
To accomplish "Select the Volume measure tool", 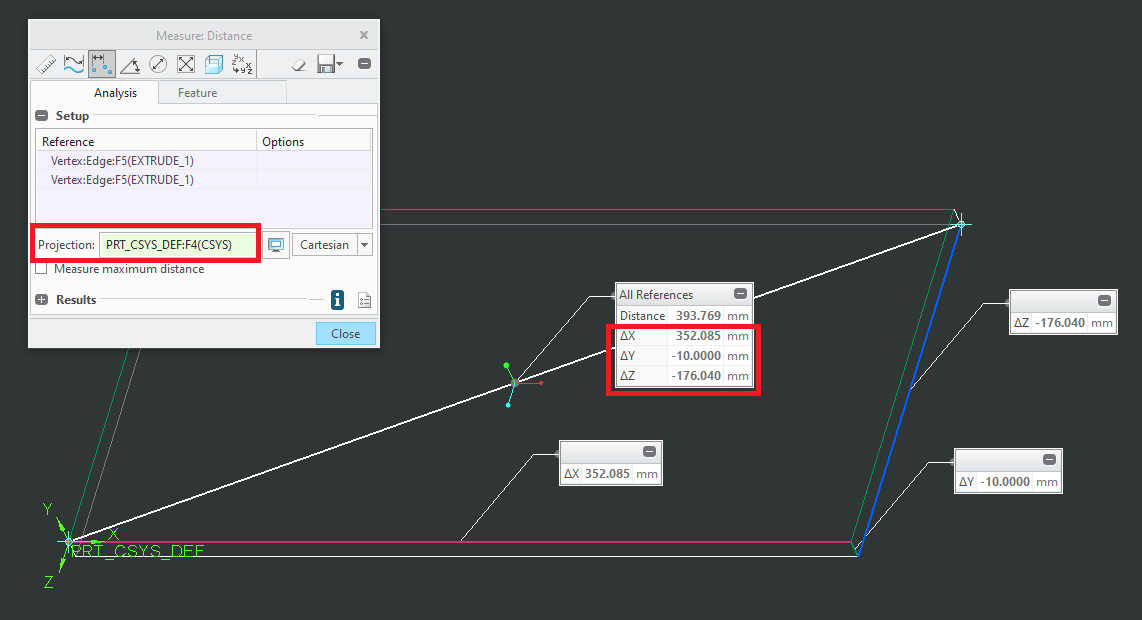I will (214, 63).
